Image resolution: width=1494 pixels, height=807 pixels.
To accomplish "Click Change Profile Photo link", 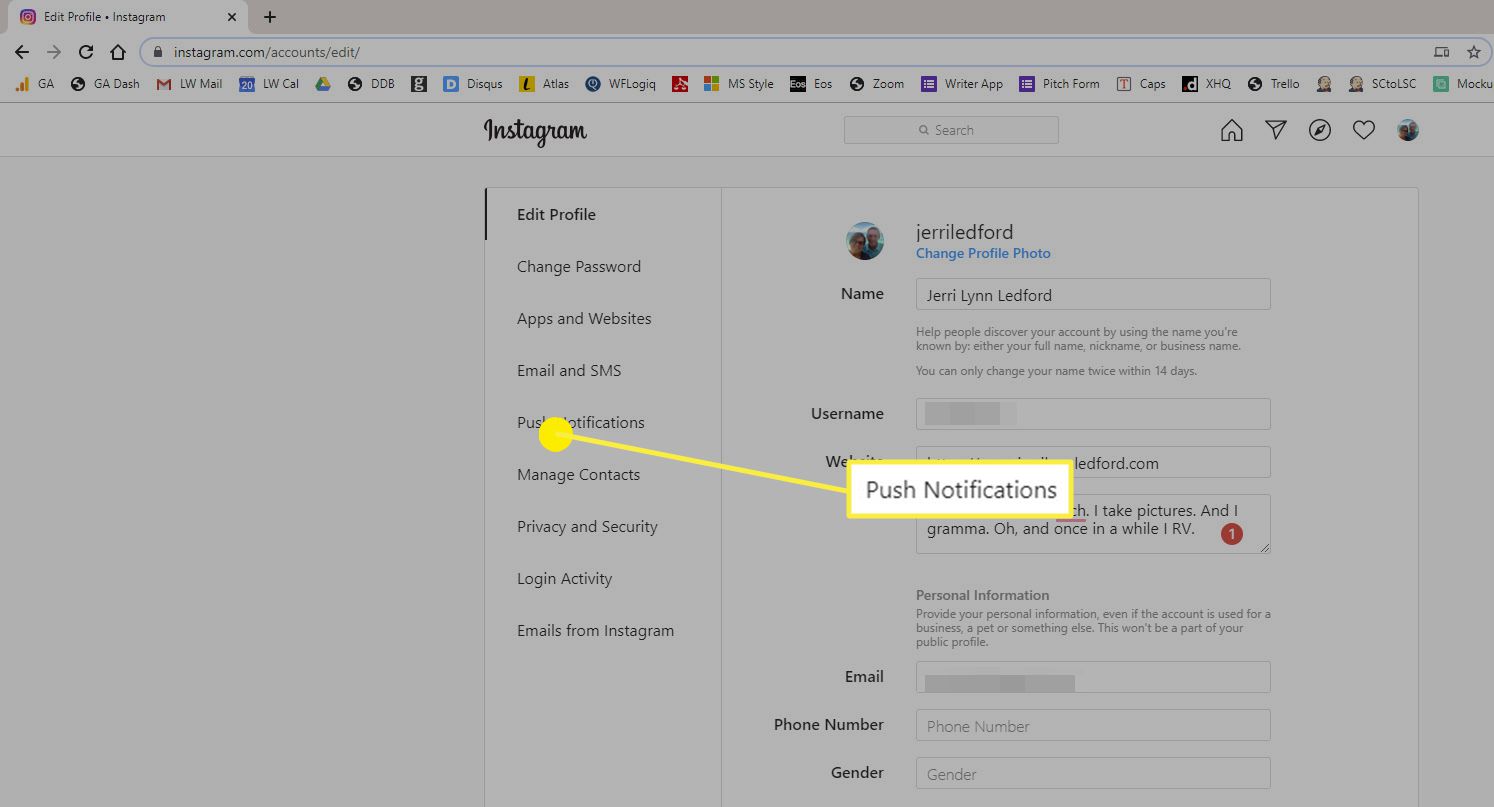I will (983, 253).
